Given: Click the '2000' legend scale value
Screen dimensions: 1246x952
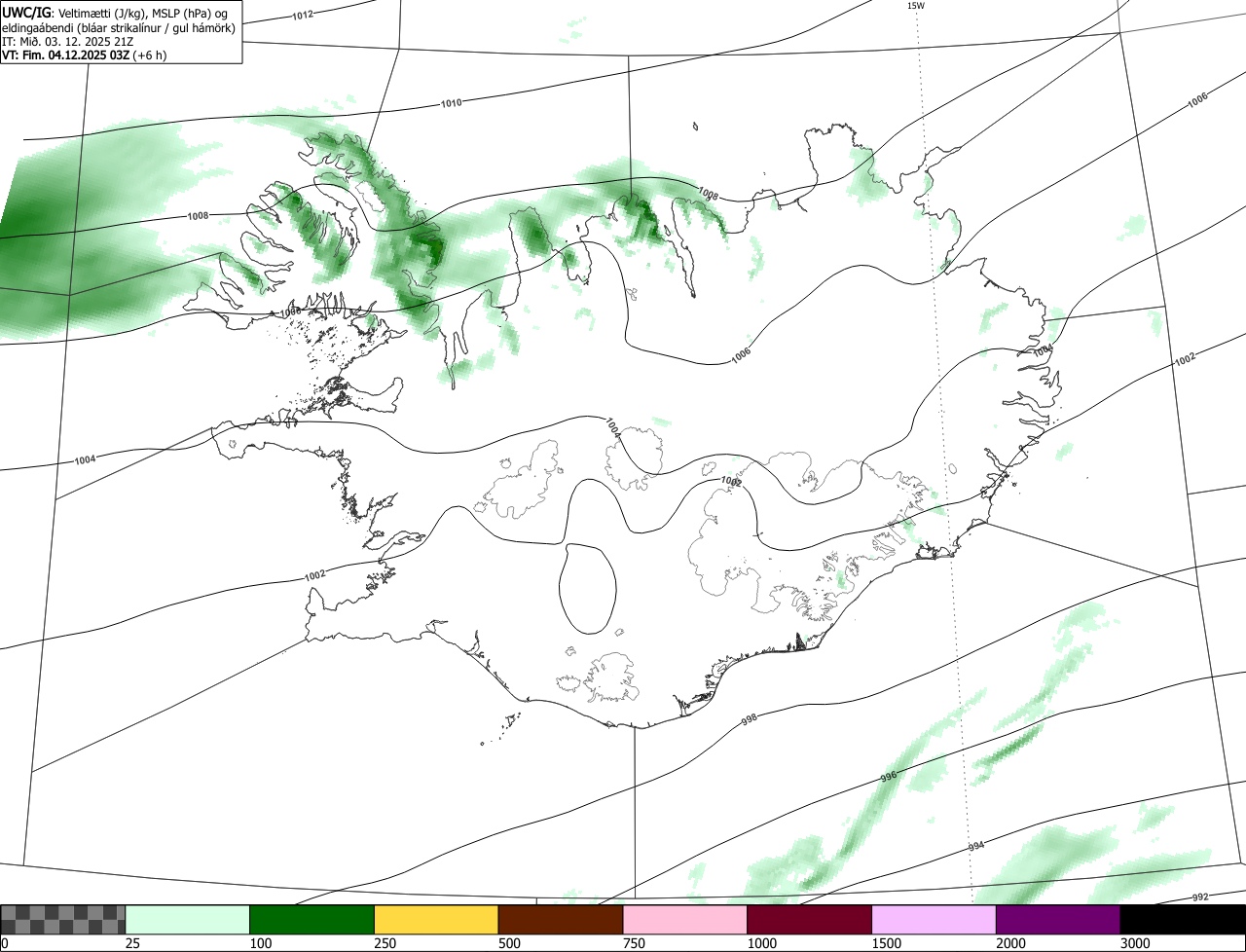Looking at the screenshot, I should click(1008, 943).
